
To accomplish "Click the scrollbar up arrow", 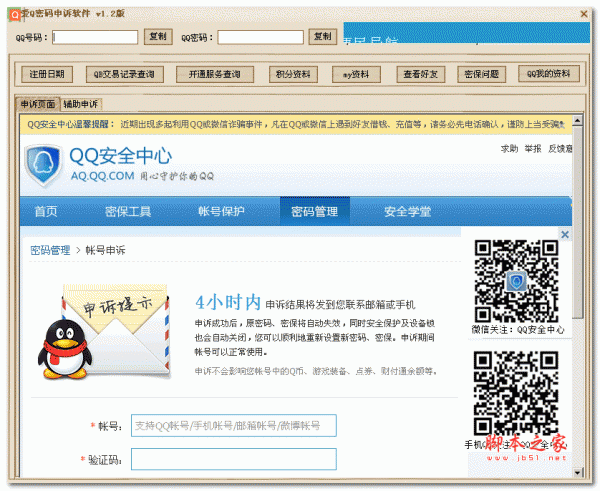I will (577, 121).
